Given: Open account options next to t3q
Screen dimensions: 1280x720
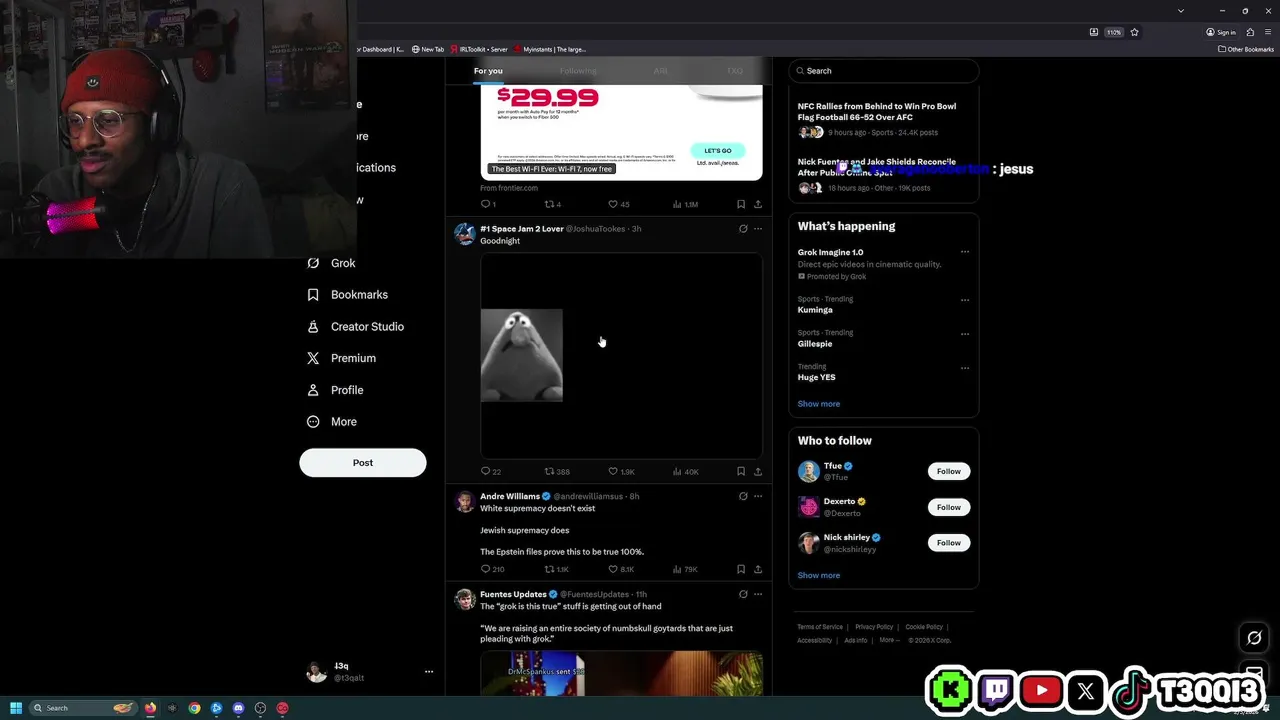Looking at the screenshot, I should point(429,672).
